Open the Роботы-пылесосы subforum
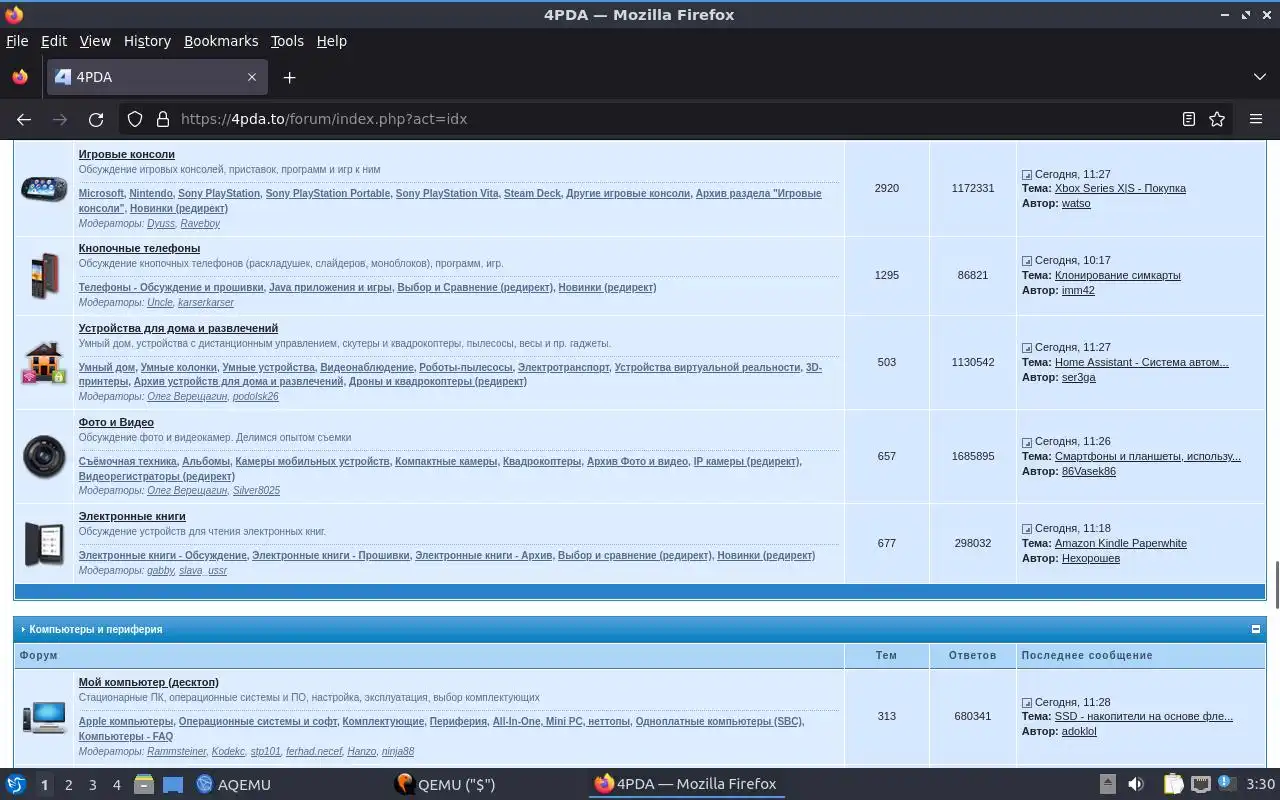Screen dimensions: 1280x800 [x=465, y=367]
